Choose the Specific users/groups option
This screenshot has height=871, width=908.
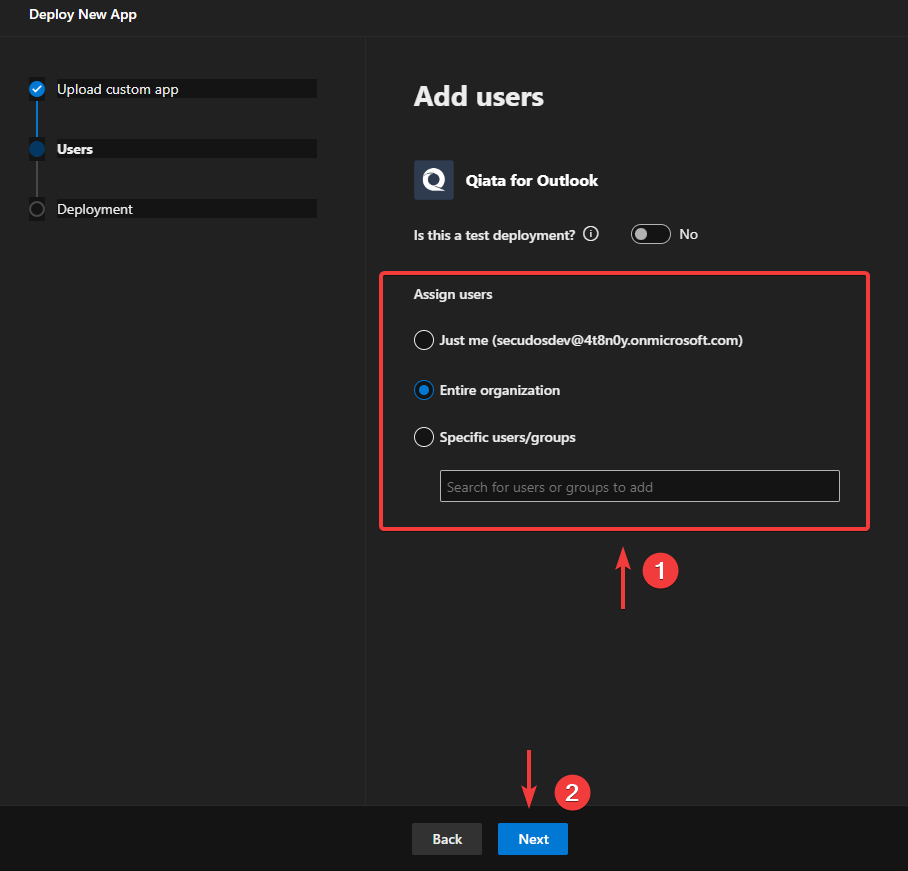click(x=423, y=437)
